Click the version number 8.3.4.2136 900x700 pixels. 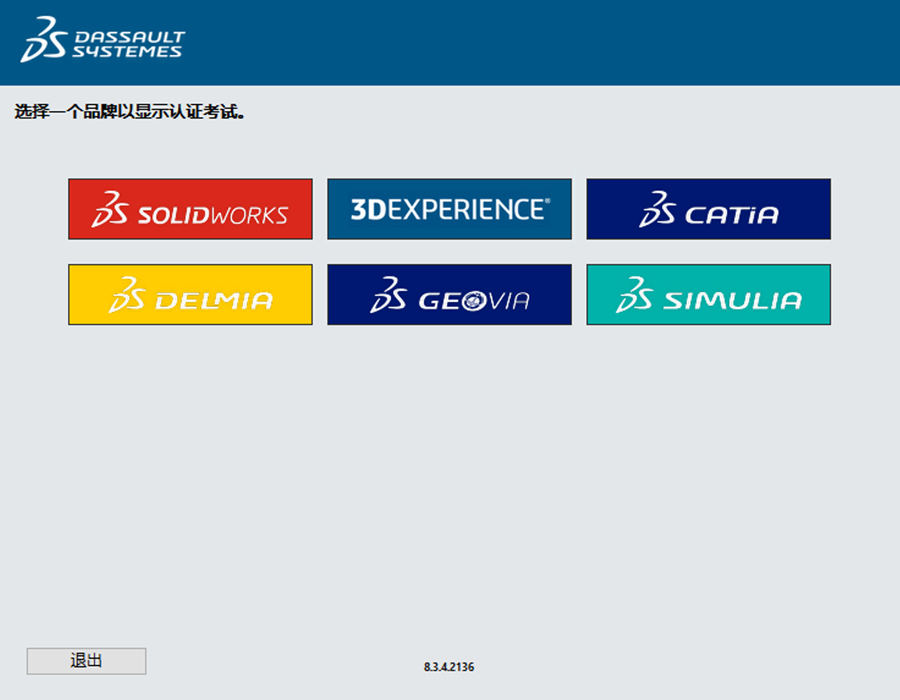(449, 667)
